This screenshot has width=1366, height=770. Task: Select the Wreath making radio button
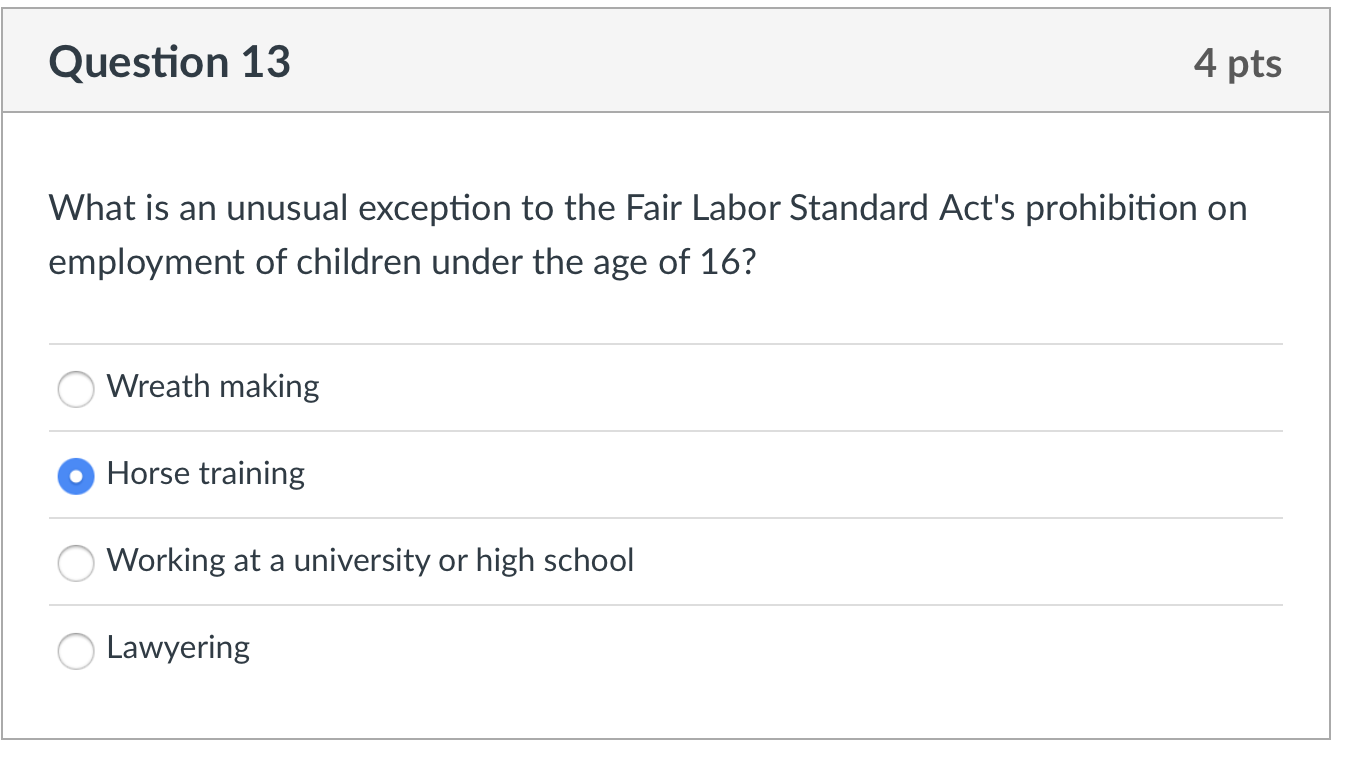[x=76, y=389]
